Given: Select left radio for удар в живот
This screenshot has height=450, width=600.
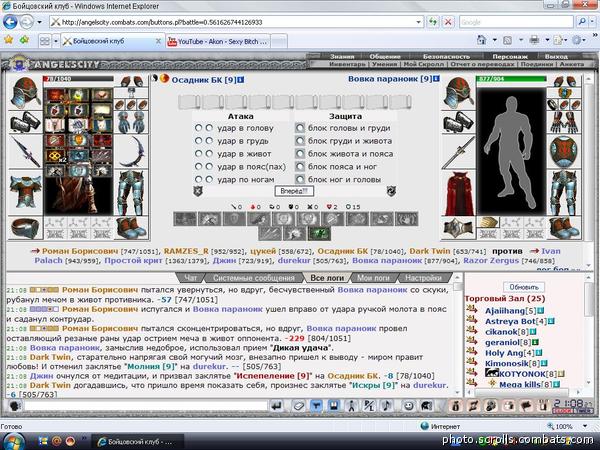Looking at the screenshot, I should [x=198, y=153].
